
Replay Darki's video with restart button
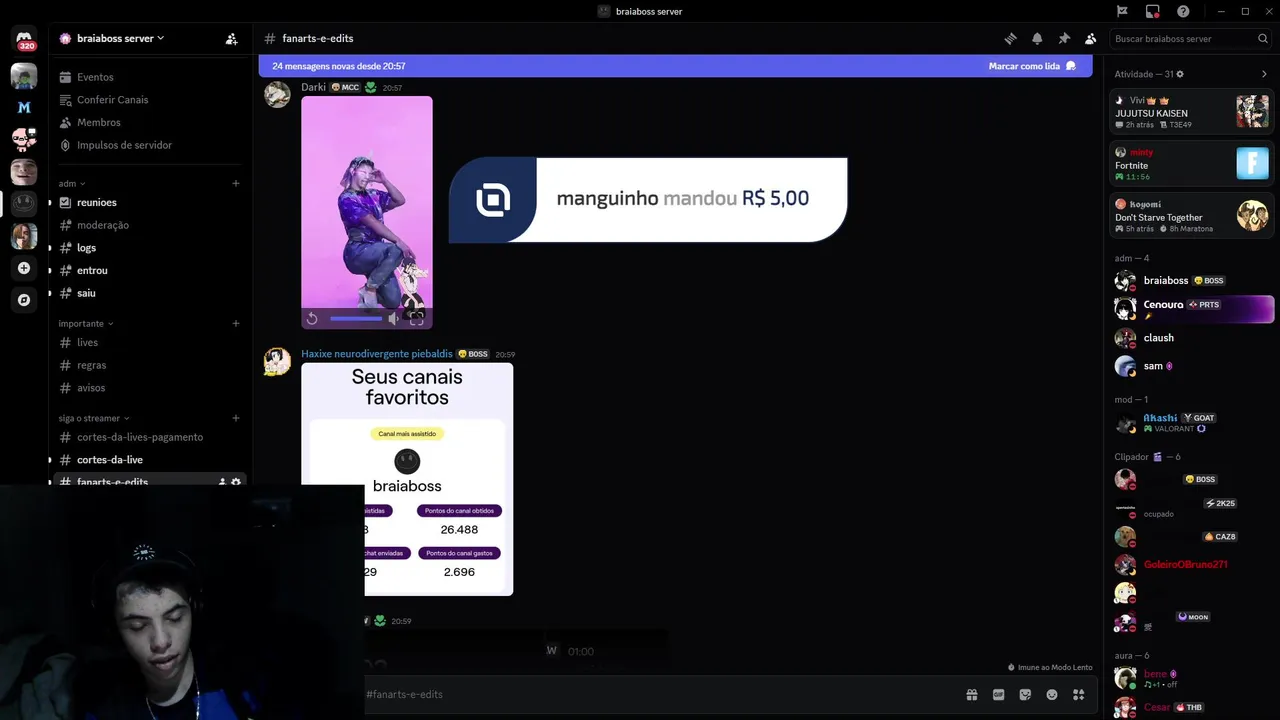(x=312, y=318)
